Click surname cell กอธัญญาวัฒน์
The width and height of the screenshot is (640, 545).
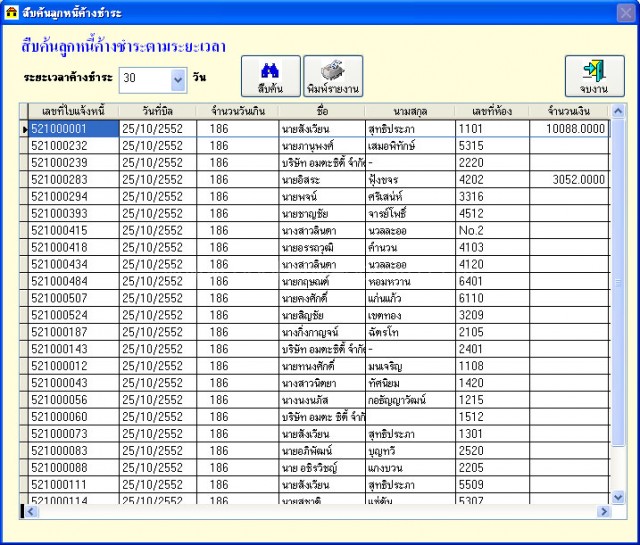click(410, 400)
